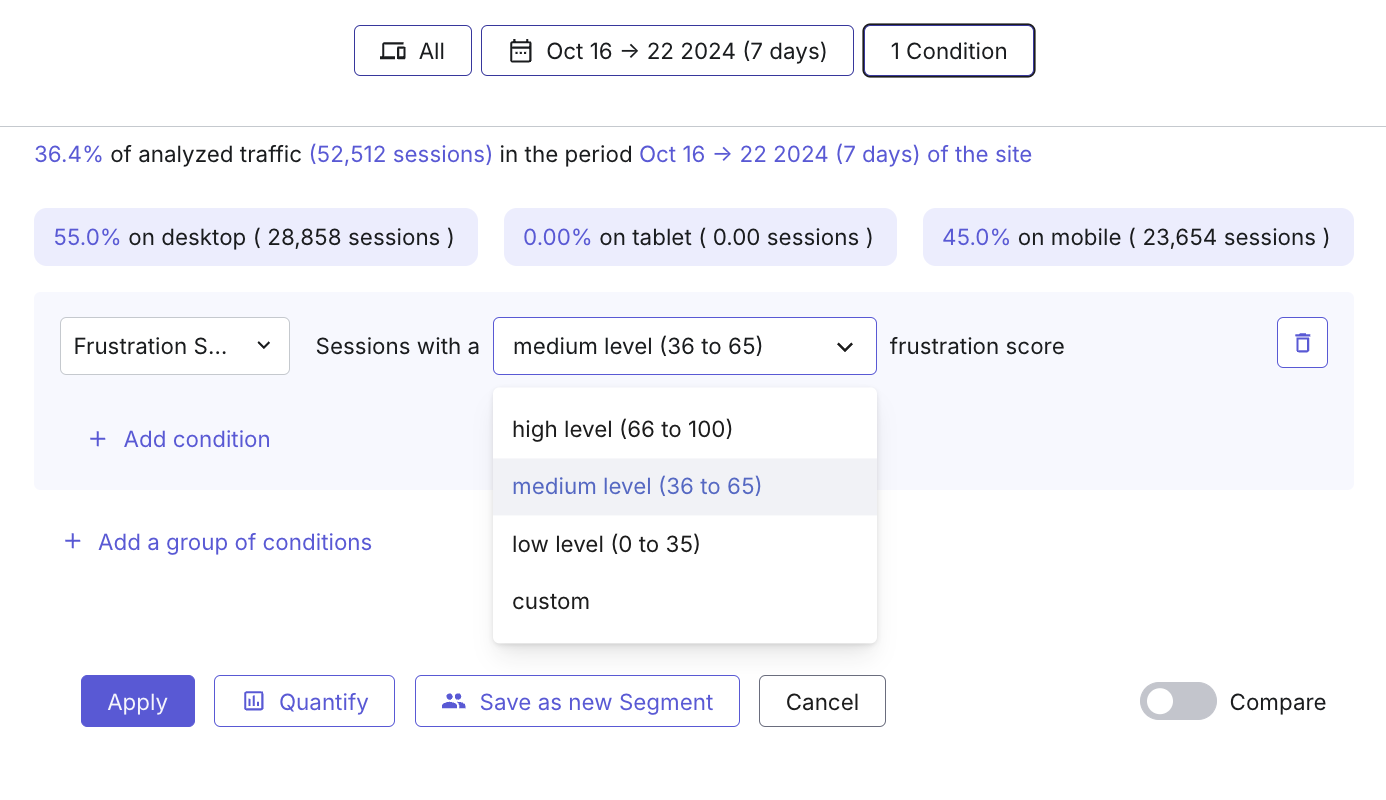The height and width of the screenshot is (800, 1386).
Task: Collapse the medium level frustration dropdown
Action: click(x=685, y=346)
